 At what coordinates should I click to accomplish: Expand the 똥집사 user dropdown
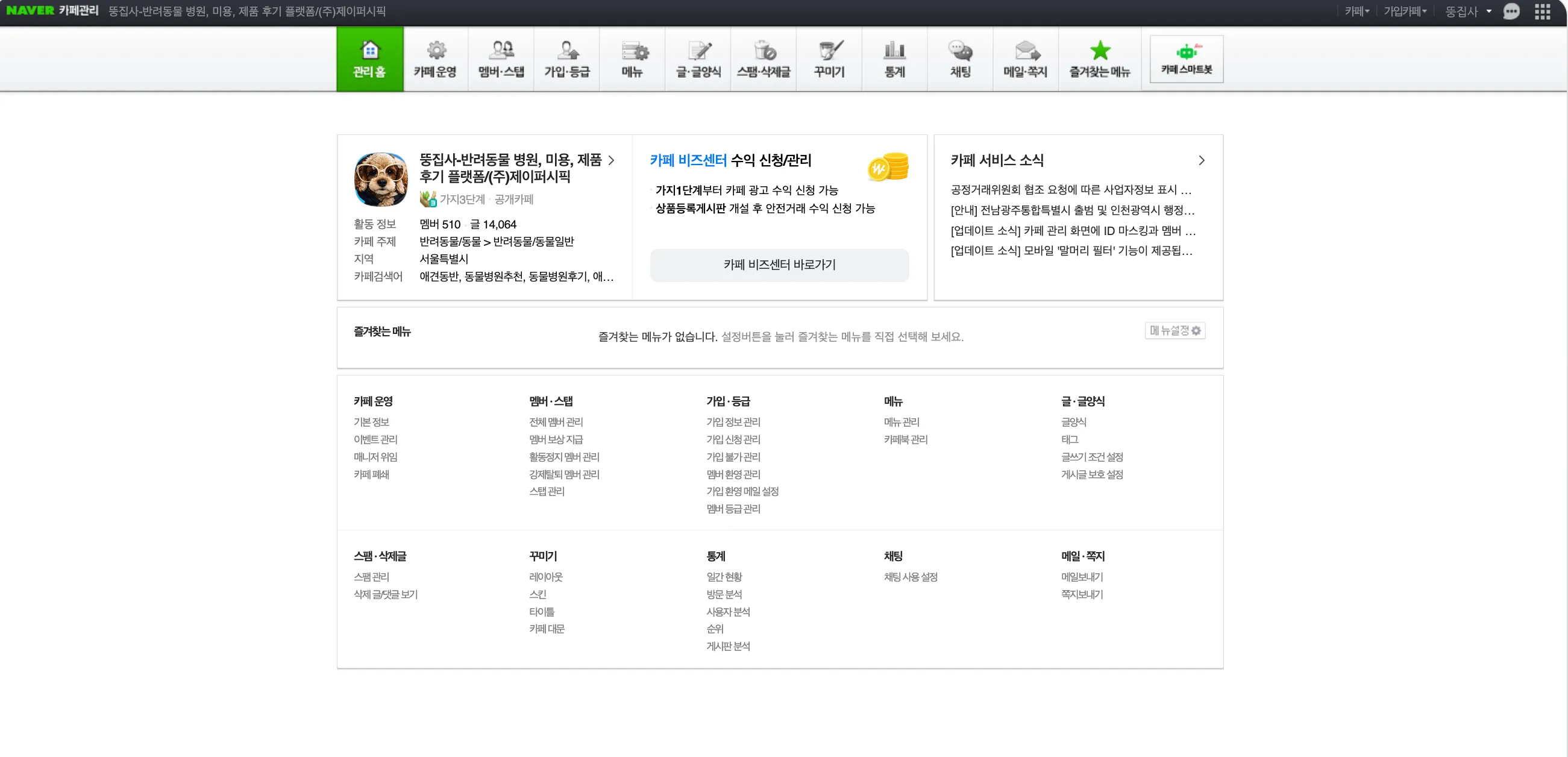pos(1468,11)
